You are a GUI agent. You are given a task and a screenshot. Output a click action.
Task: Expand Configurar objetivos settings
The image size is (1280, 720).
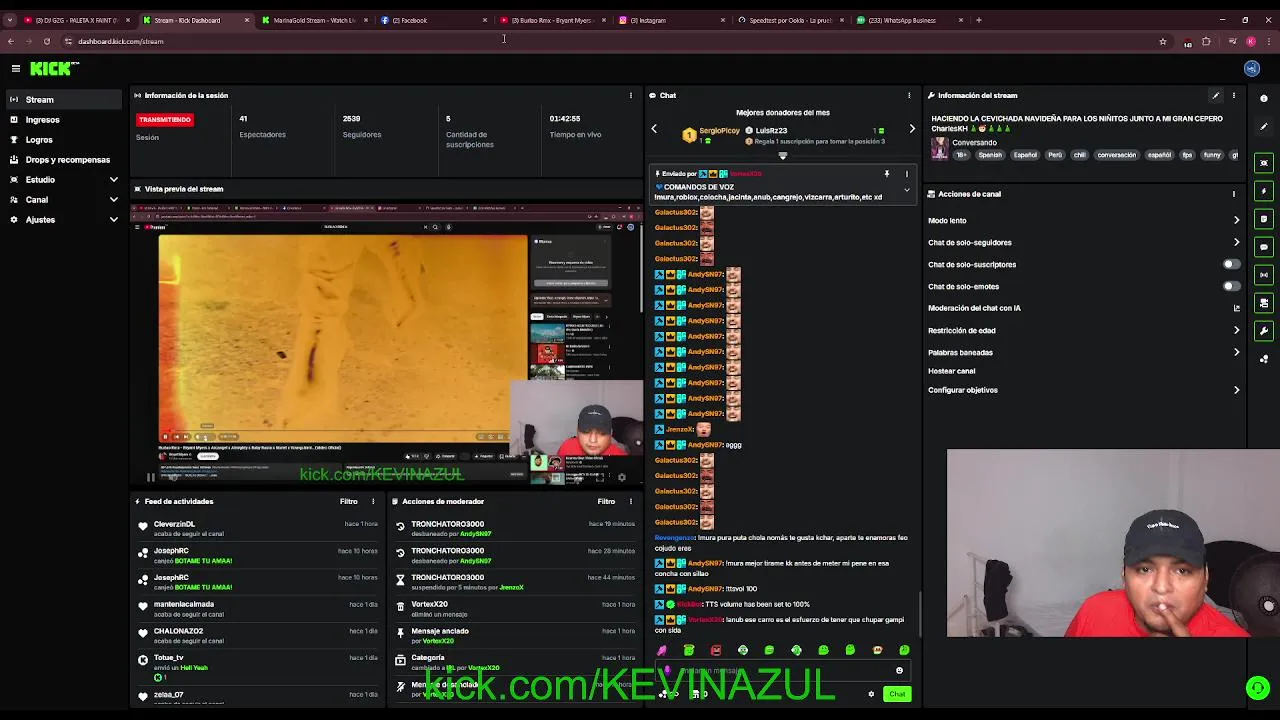pos(1236,390)
